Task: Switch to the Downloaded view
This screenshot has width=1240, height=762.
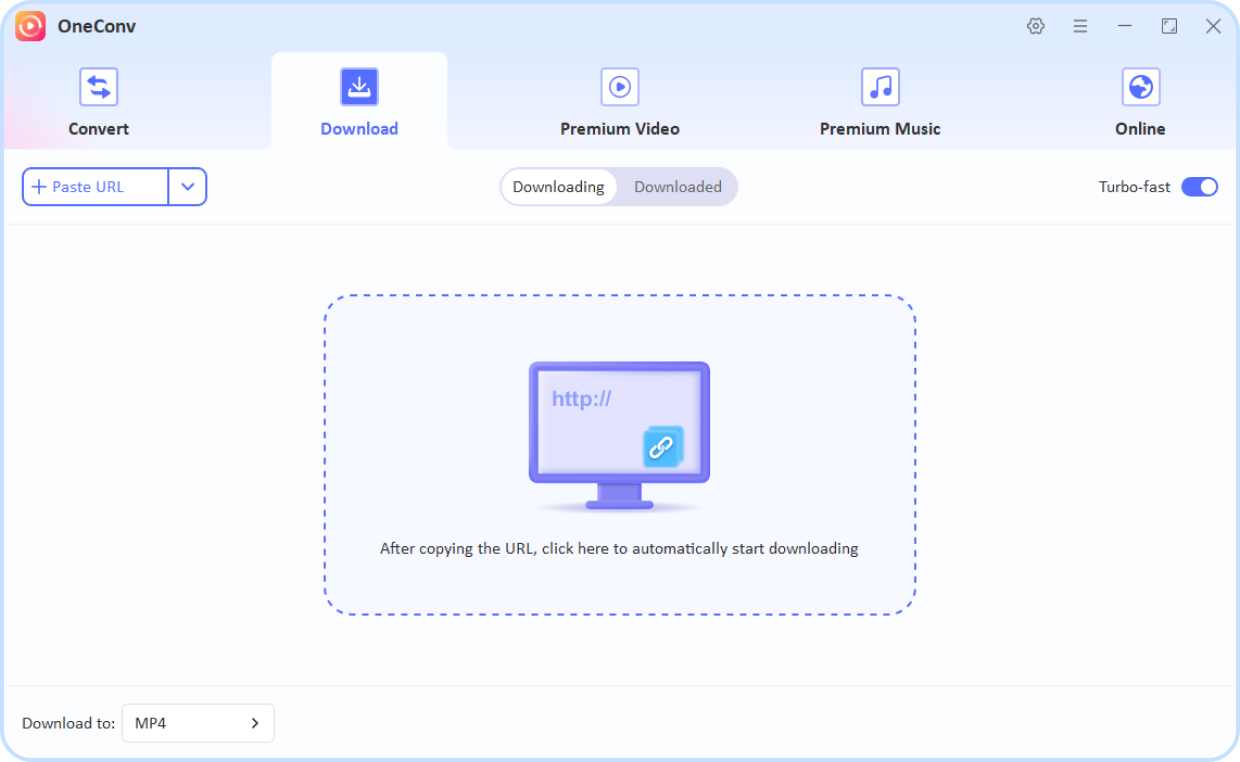Action: pos(678,186)
